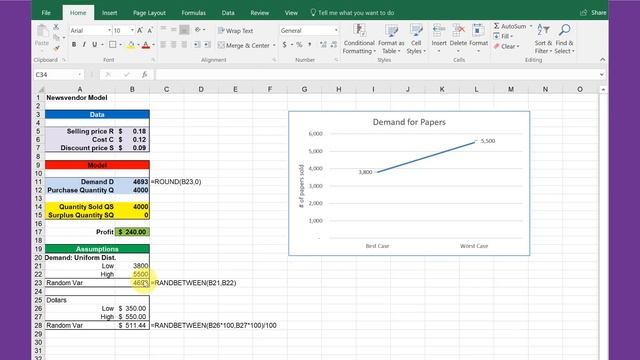The image size is (640, 360).
Task: Open the File tab
Action: pos(46,13)
